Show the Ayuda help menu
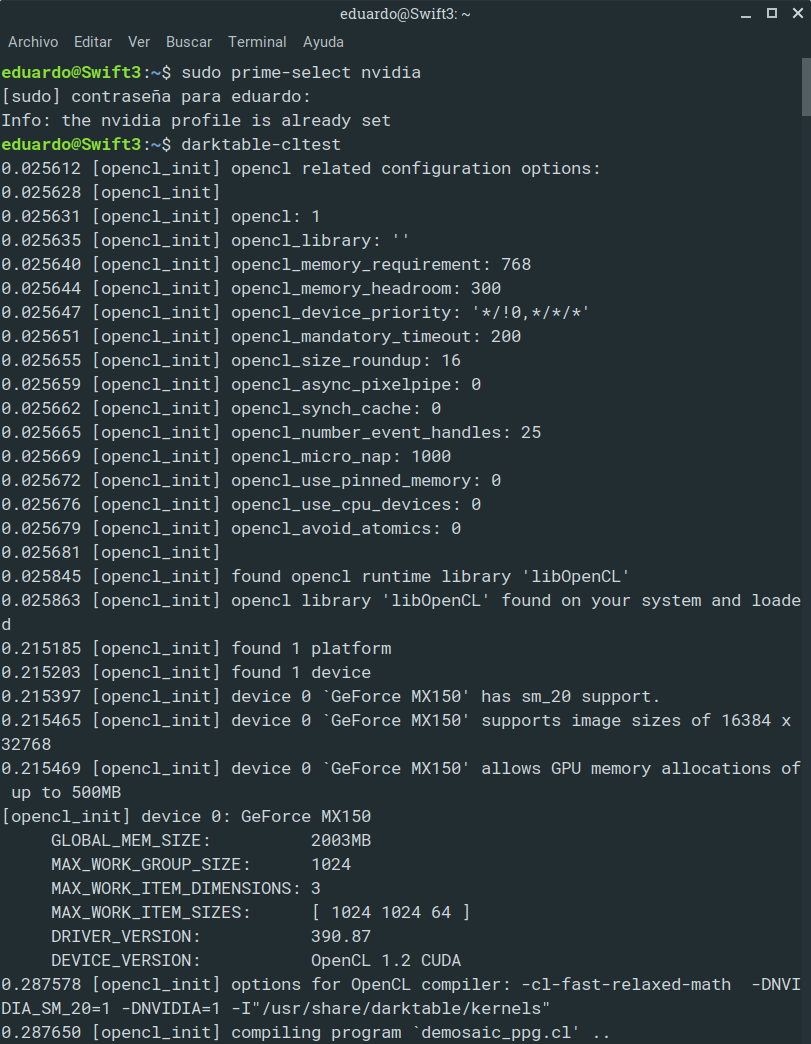This screenshot has width=811, height=1044. 323,42
